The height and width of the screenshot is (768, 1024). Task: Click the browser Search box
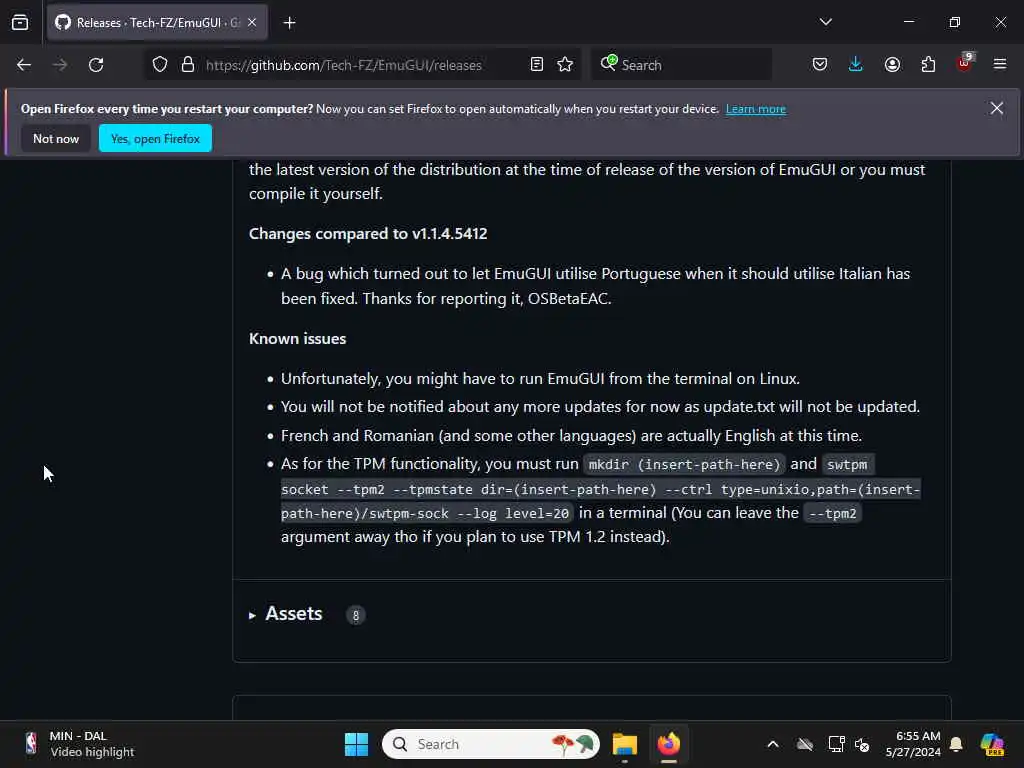click(682, 65)
